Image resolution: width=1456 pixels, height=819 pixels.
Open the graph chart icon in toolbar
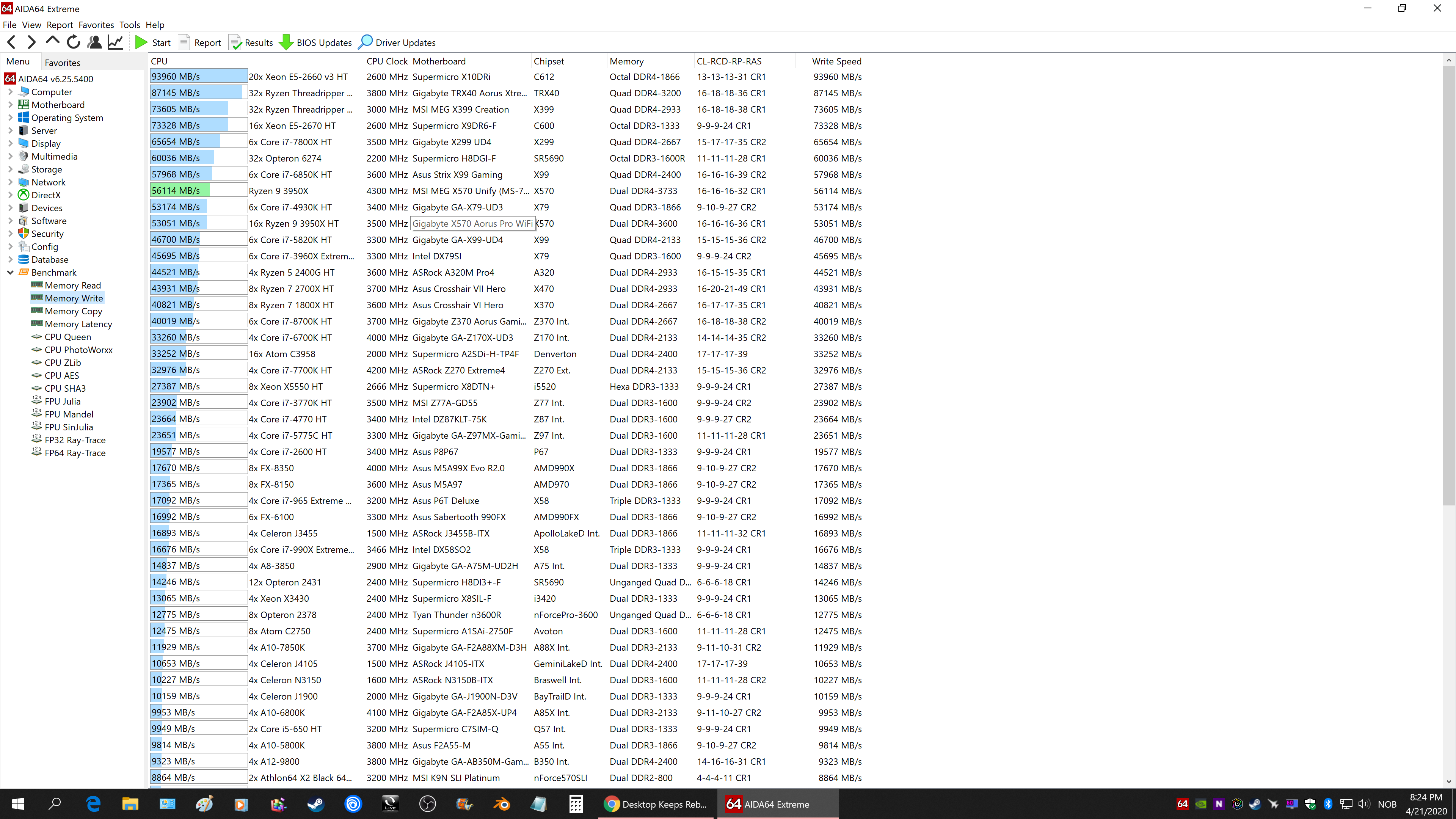(x=115, y=42)
